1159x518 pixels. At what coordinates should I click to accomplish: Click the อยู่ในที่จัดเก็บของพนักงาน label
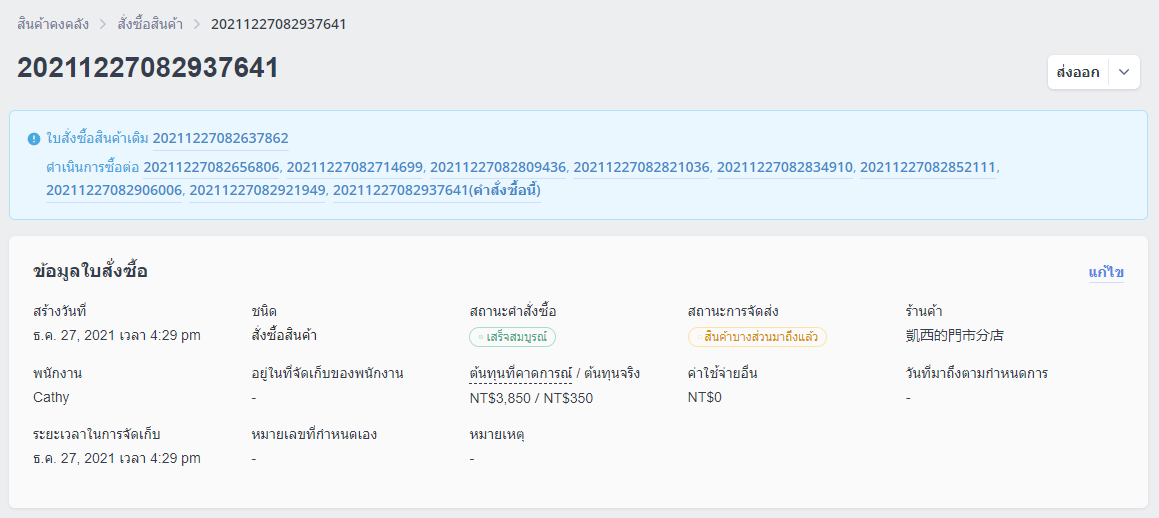click(327, 373)
